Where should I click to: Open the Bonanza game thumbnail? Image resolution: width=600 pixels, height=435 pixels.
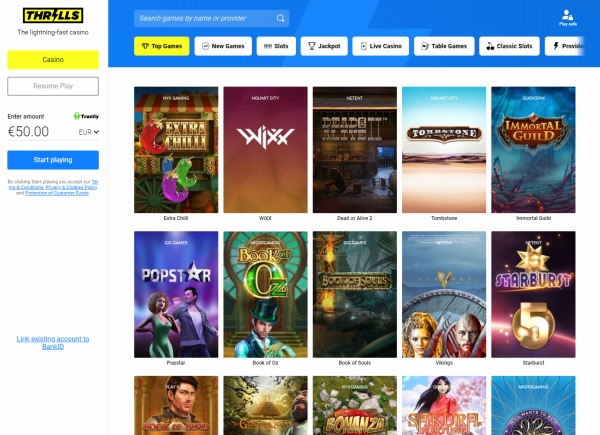click(x=355, y=406)
